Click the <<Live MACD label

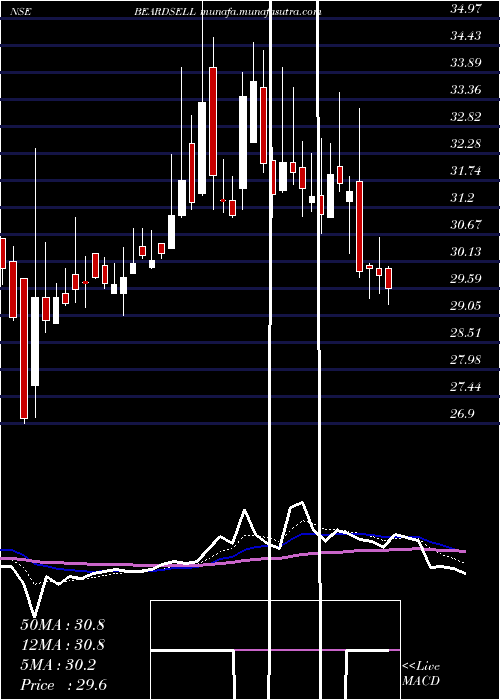(421, 674)
